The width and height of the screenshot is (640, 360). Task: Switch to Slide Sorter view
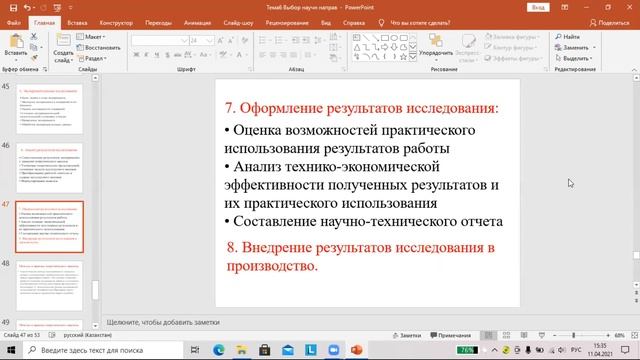click(x=506, y=335)
